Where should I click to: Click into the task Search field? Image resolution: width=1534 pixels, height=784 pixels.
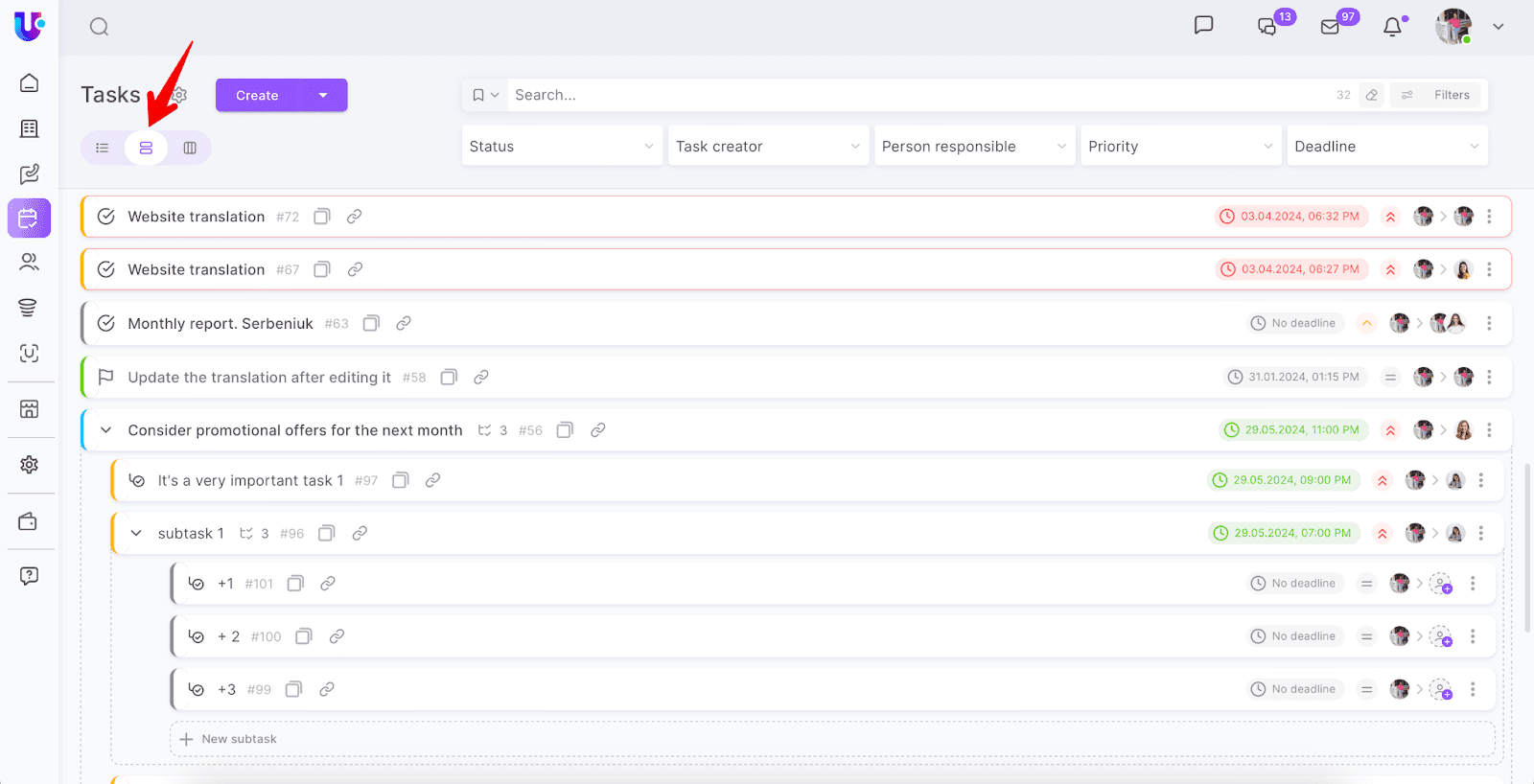911,95
